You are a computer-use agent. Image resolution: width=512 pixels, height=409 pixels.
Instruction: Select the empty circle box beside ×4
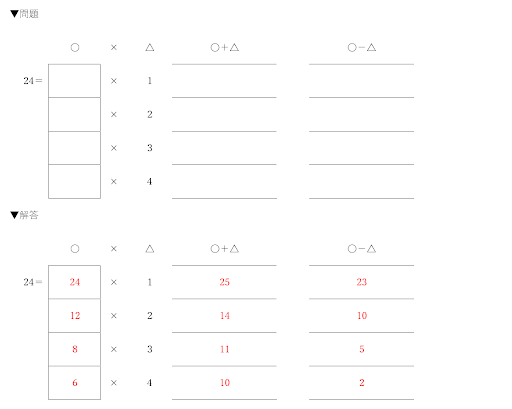(74, 182)
